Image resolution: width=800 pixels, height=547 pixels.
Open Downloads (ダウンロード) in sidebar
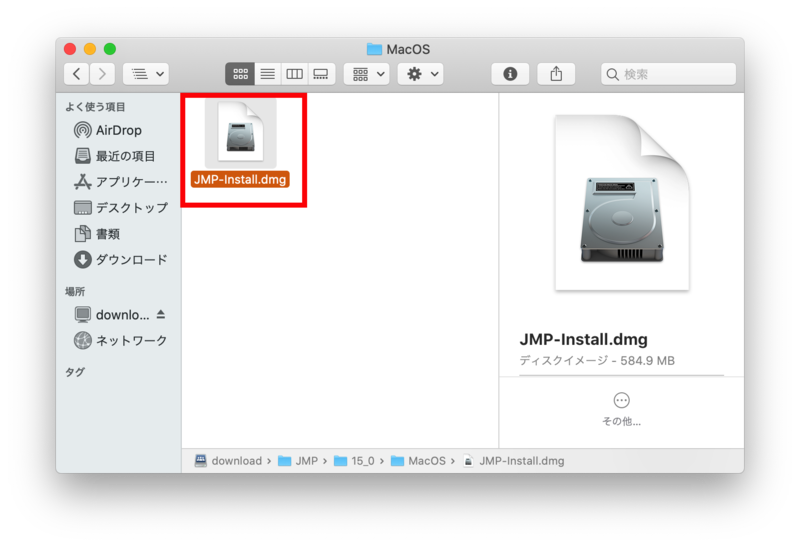(x=118, y=260)
